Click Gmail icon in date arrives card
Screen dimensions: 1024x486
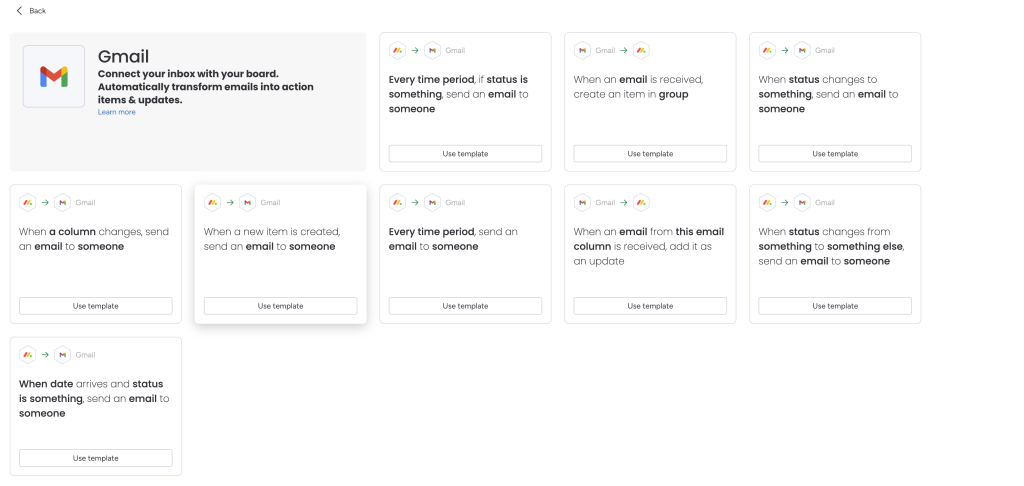pos(63,355)
